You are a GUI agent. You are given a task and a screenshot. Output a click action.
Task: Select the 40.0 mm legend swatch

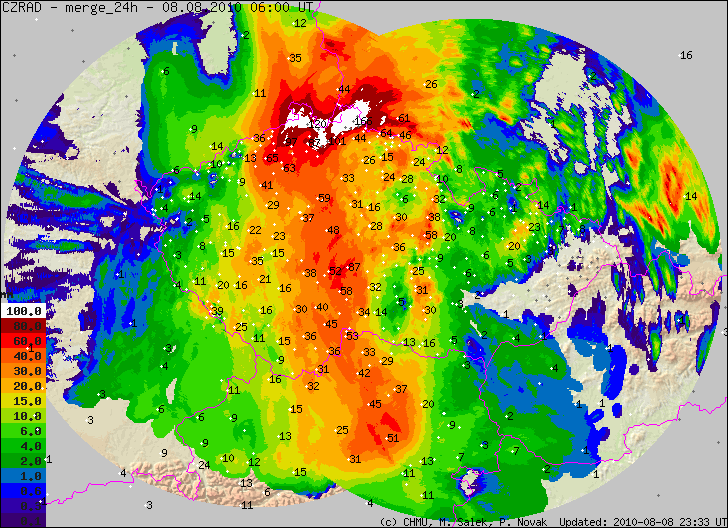pyautogui.click(x=23, y=356)
